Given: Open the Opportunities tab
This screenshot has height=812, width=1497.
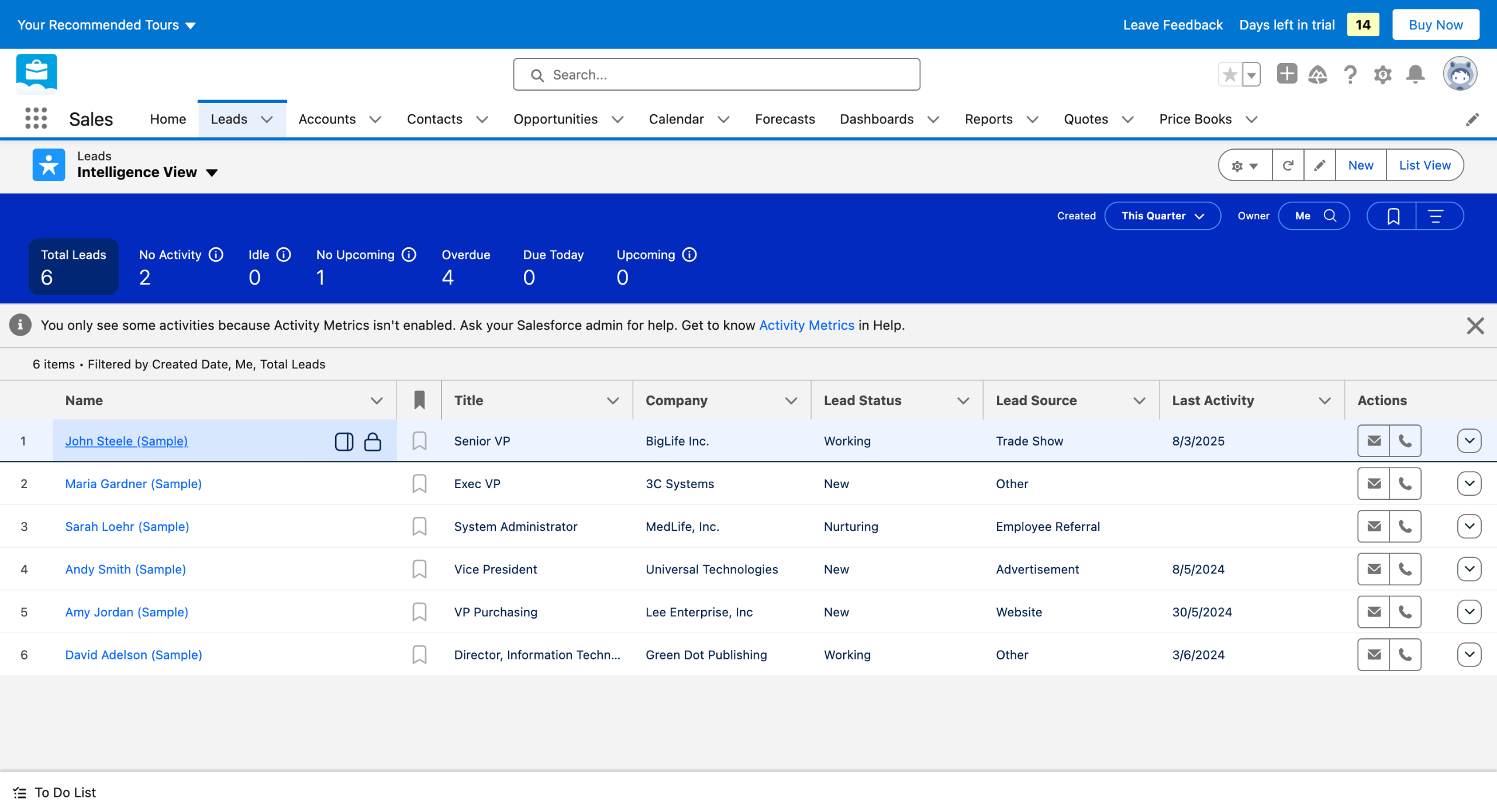Looking at the screenshot, I should (556, 119).
